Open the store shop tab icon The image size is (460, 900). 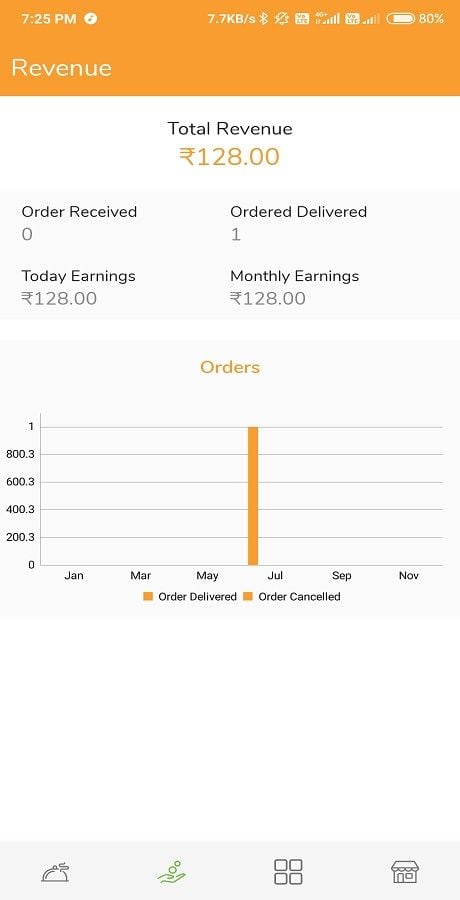[405, 871]
